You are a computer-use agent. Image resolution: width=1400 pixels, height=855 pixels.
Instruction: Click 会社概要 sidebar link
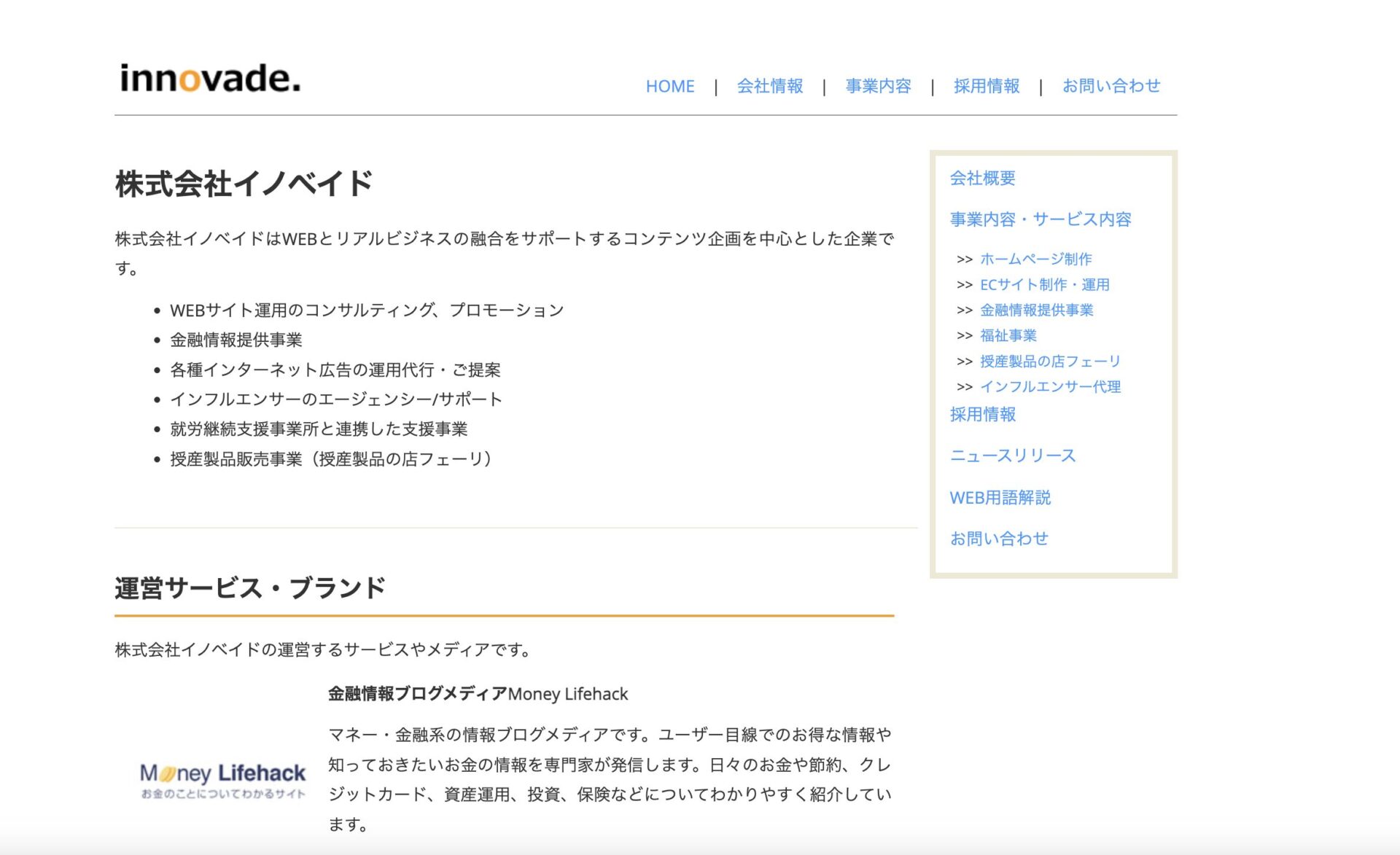(982, 178)
